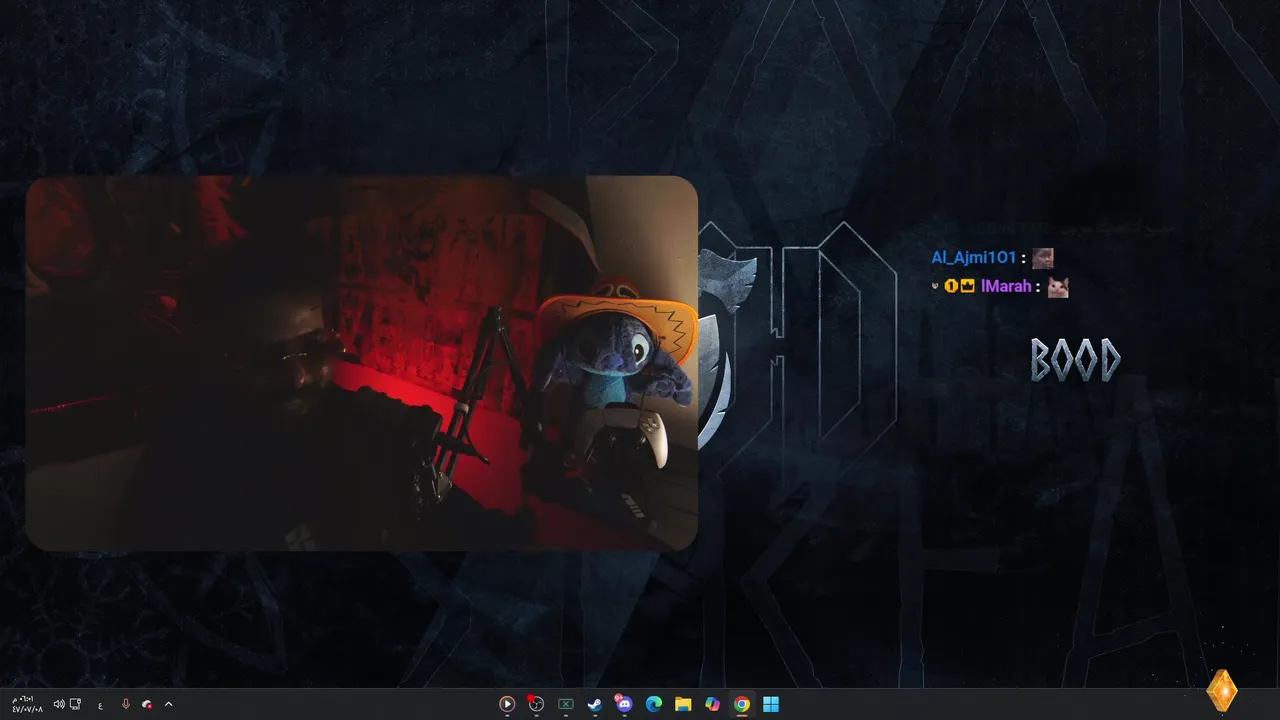
Task: Click the lMarah chat username
Action: (1006, 287)
